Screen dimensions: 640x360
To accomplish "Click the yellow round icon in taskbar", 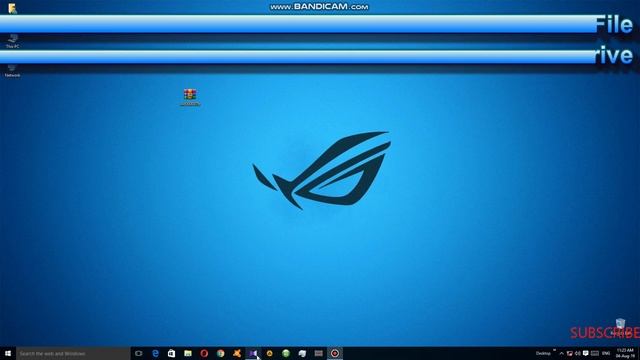I will click(269, 353).
